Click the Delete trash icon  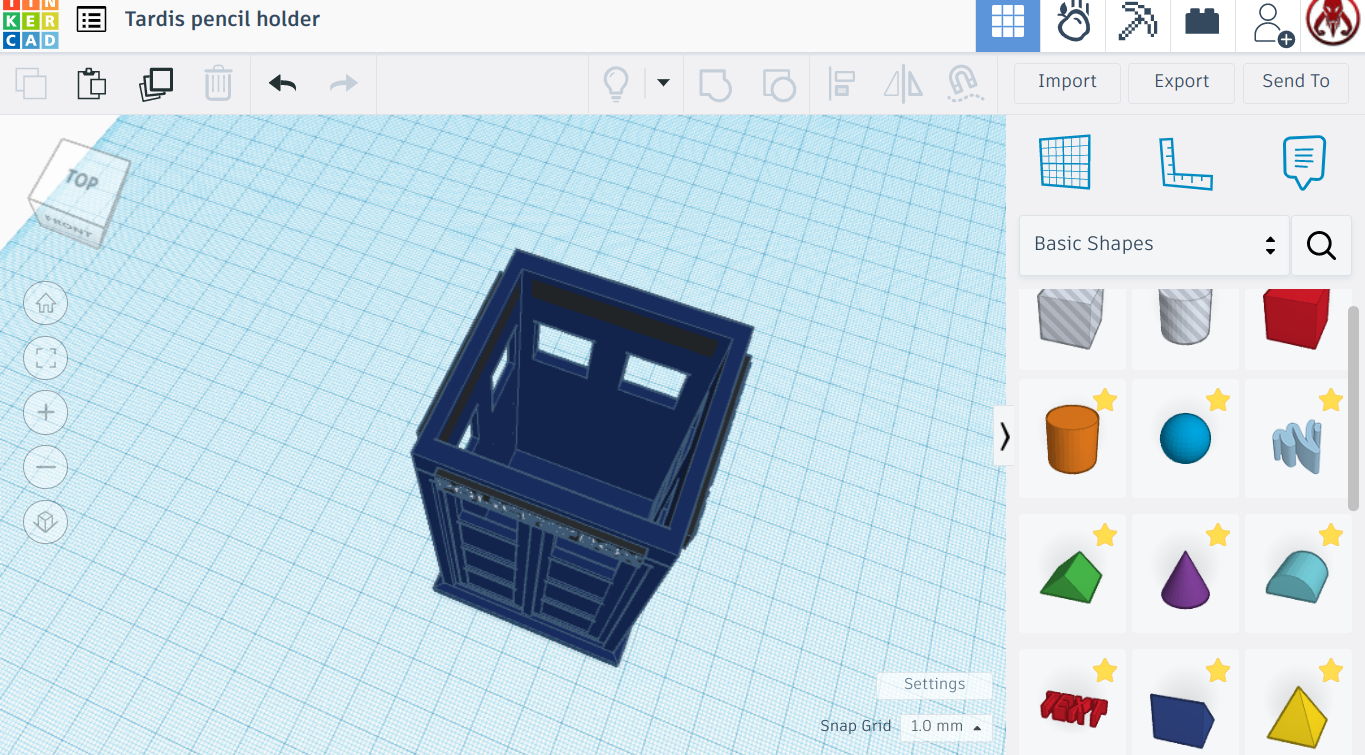tap(218, 83)
